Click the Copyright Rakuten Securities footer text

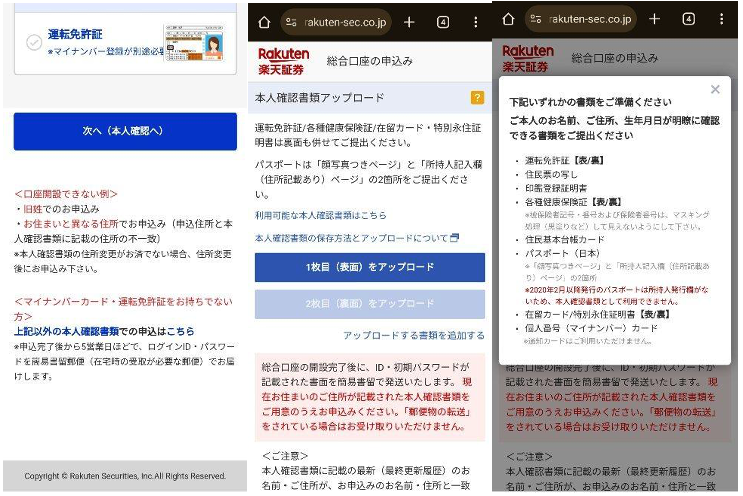click(125, 476)
